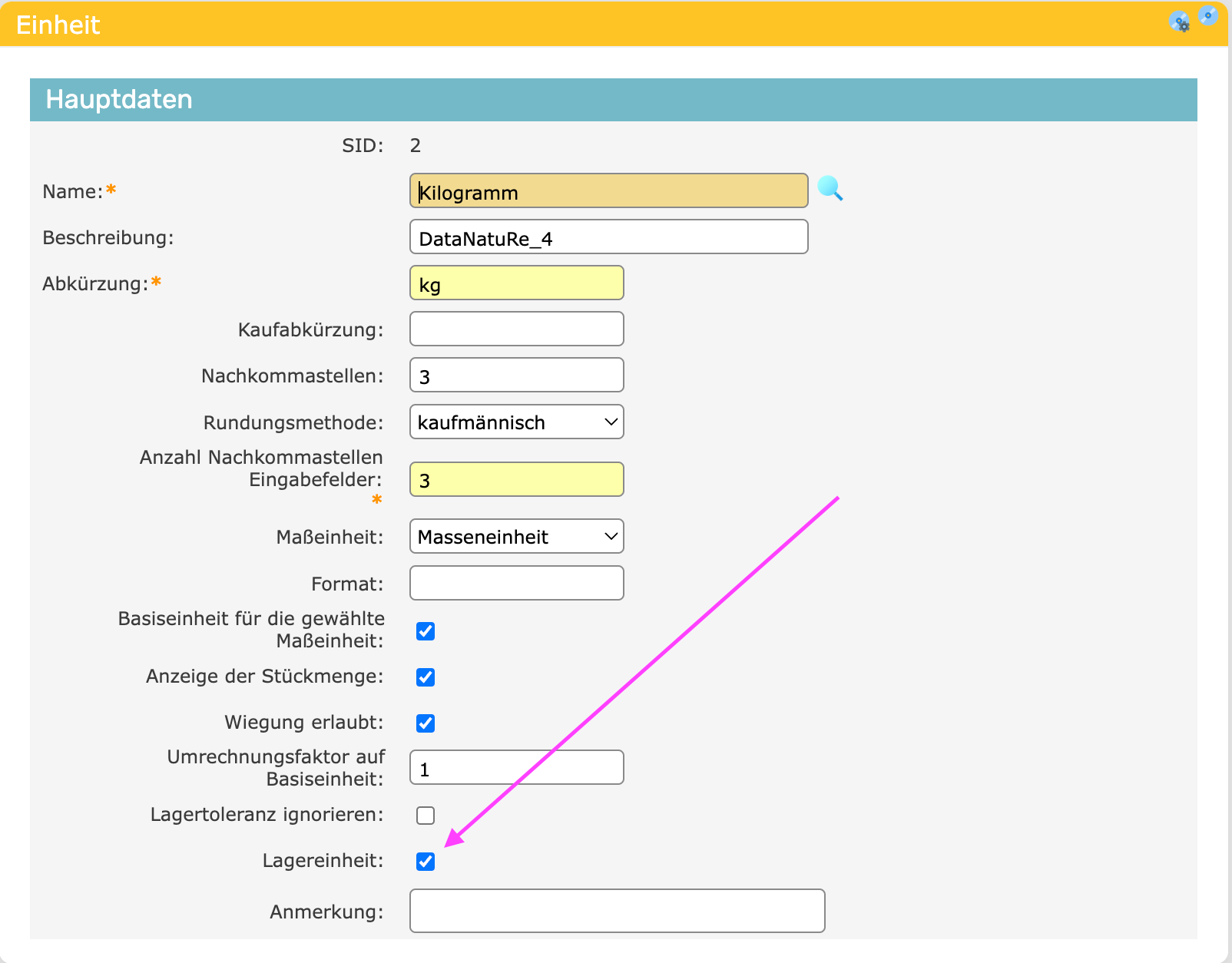The height and width of the screenshot is (963, 1232).
Task: Focus the Nachkommastellen input field
Action: point(516,376)
